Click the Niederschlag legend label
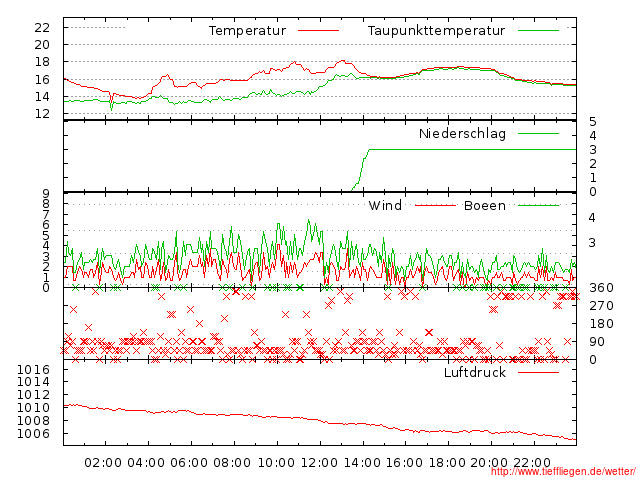 [x=462, y=133]
